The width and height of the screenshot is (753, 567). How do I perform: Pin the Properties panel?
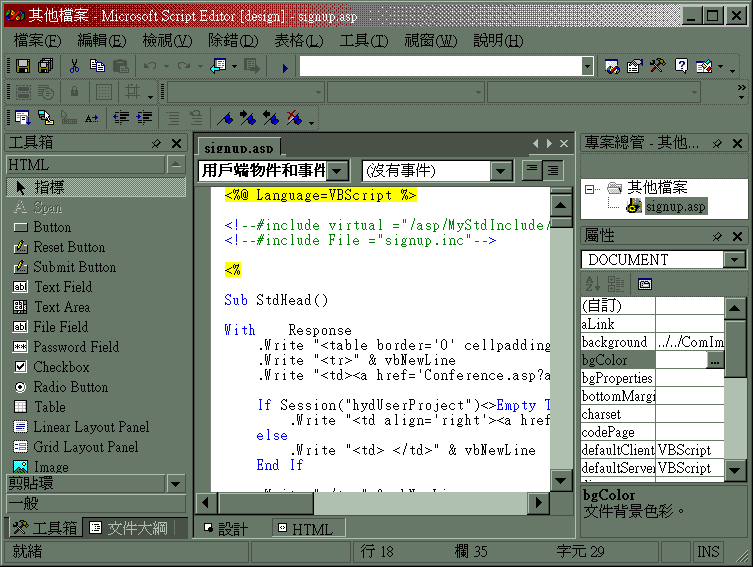(x=717, y=236)
